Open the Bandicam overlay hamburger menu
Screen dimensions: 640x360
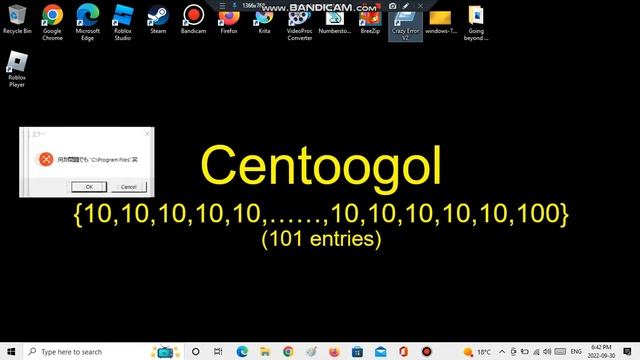(222, 6)
